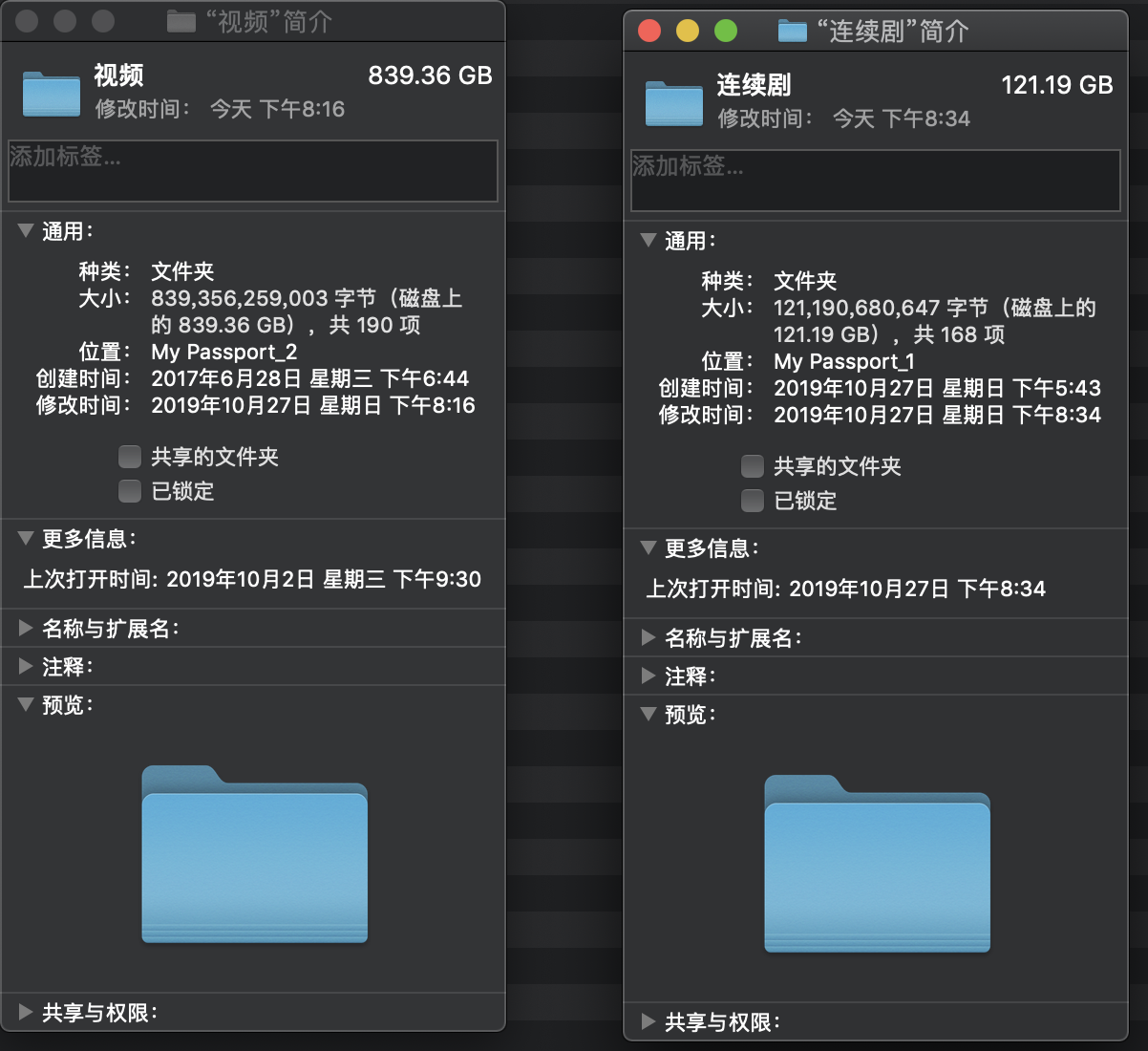Zoom the 连续剧 window with green button
The width and height of the screenshot is (1148, 1051).
726,31
